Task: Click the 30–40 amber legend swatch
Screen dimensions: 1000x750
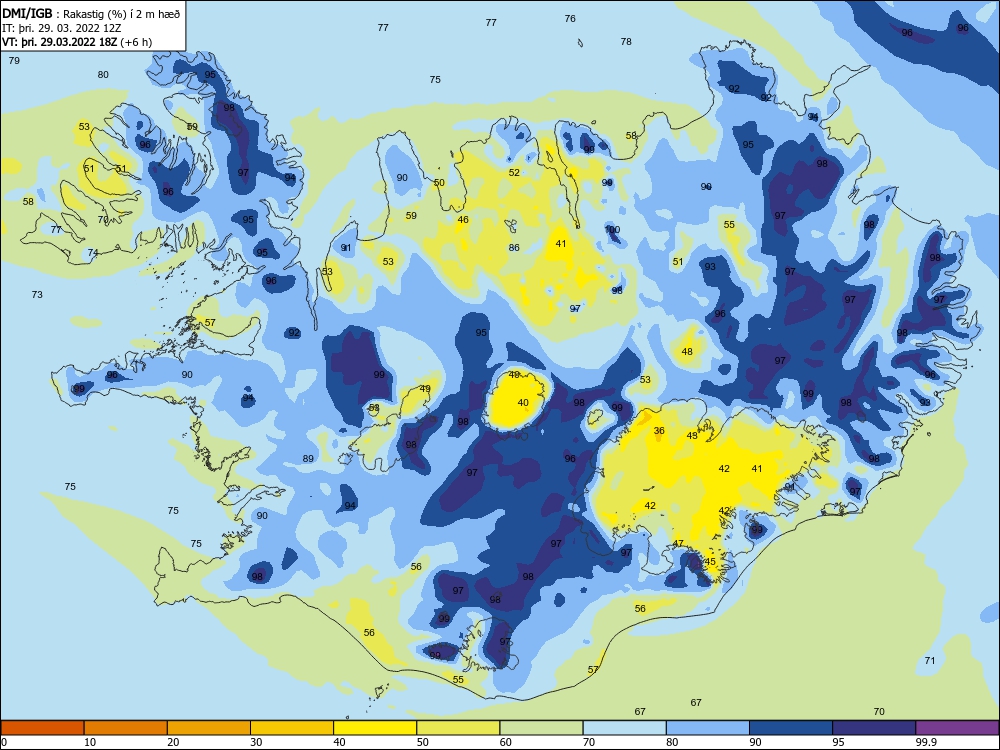Action: pyautogui.click(x=292, y=728)
